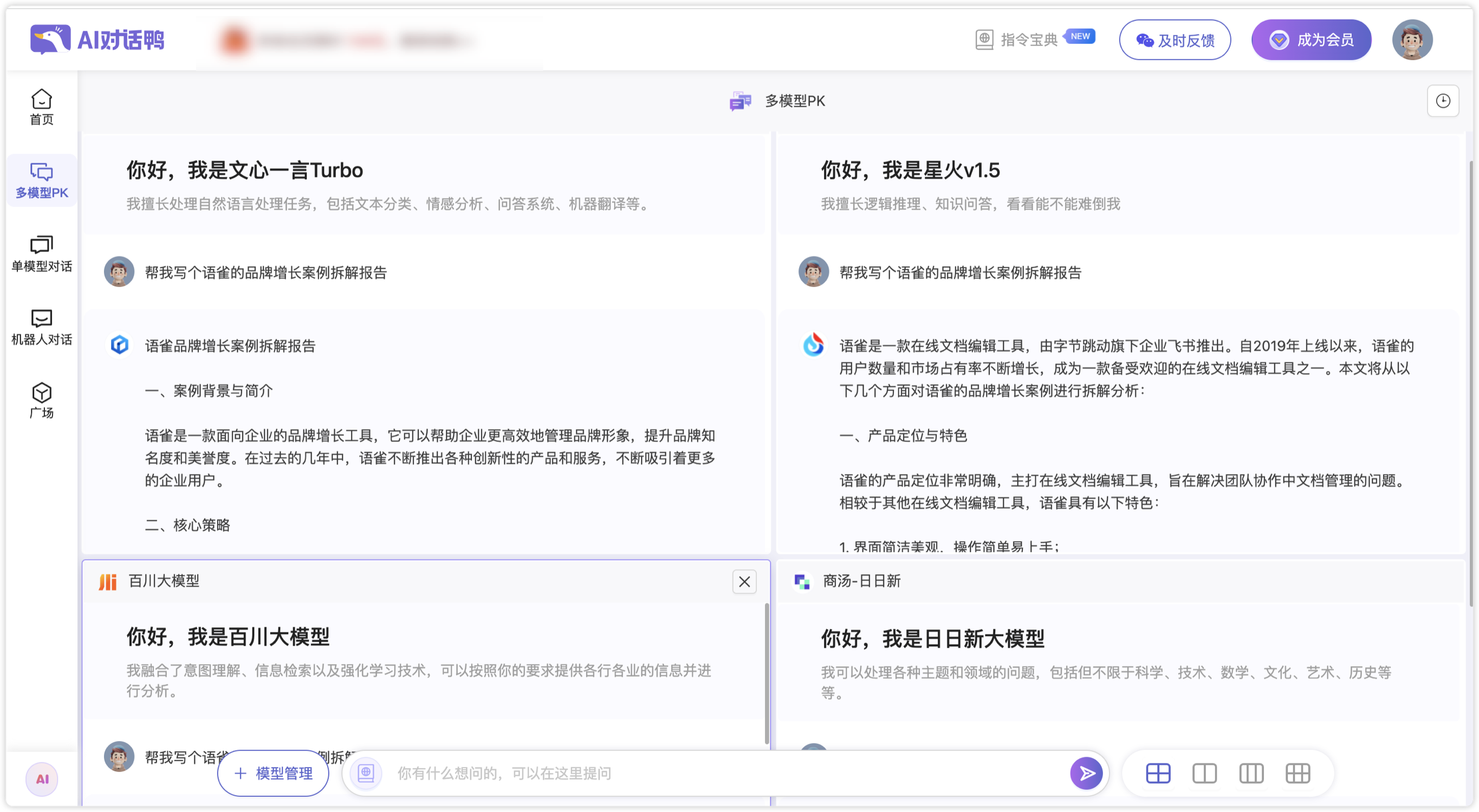This screenshot has width=1479, height=812.
Task: Click the prompt template icon in input
Action: coord(366,773)
